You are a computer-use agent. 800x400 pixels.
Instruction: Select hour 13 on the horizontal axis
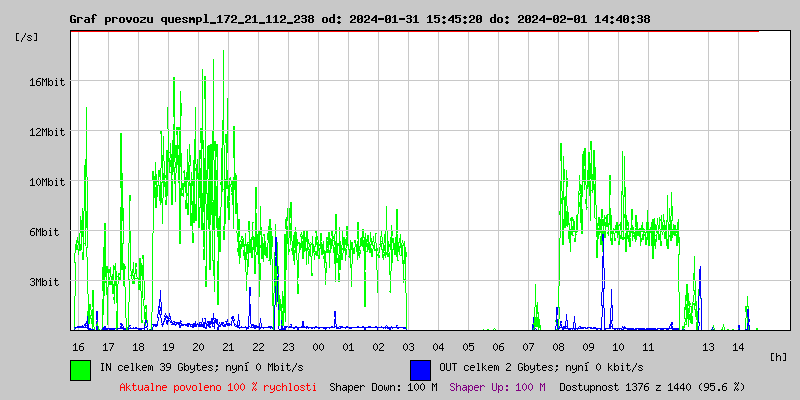[x=708, y=346]
